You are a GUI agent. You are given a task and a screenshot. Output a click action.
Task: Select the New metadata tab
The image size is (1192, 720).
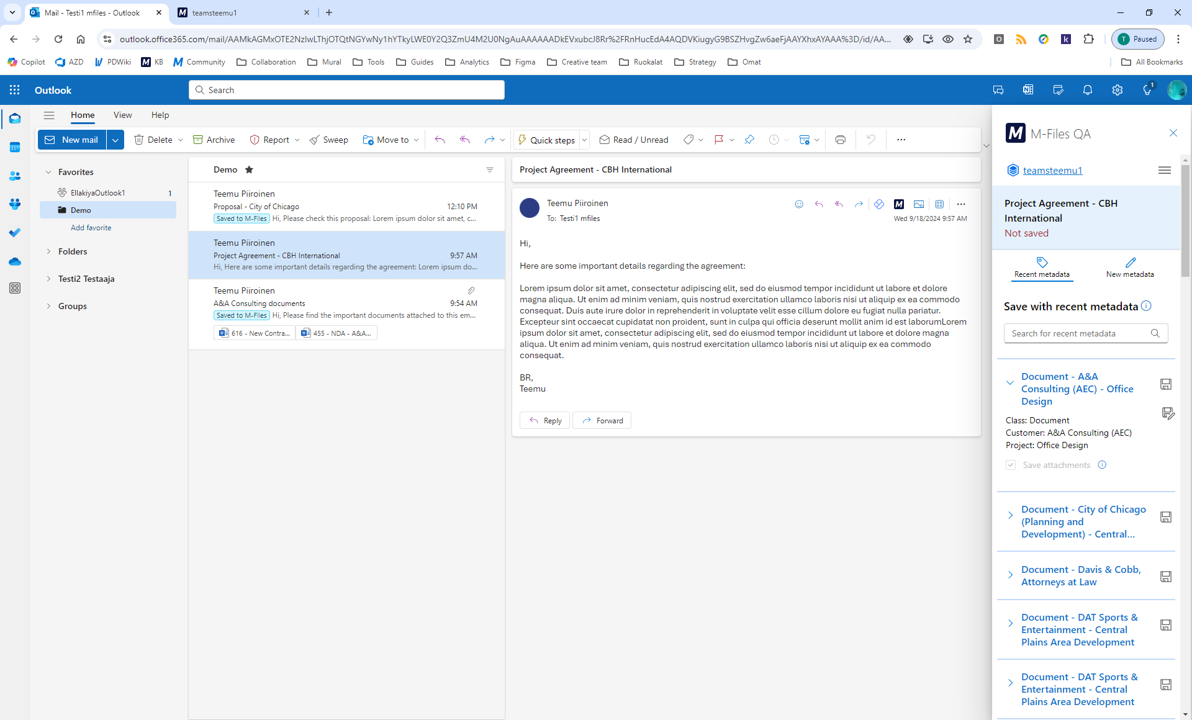pyautogui.click(x=1130, y=268)
